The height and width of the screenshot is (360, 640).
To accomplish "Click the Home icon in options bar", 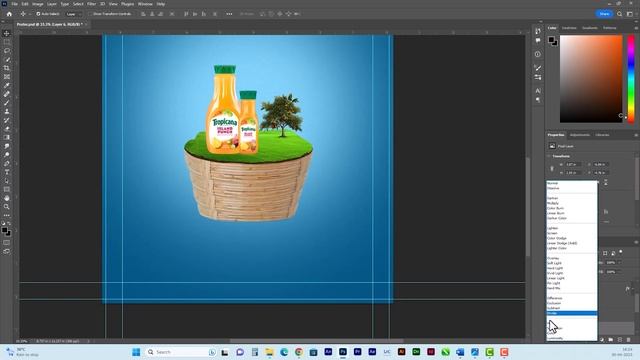I will [9, 14].
